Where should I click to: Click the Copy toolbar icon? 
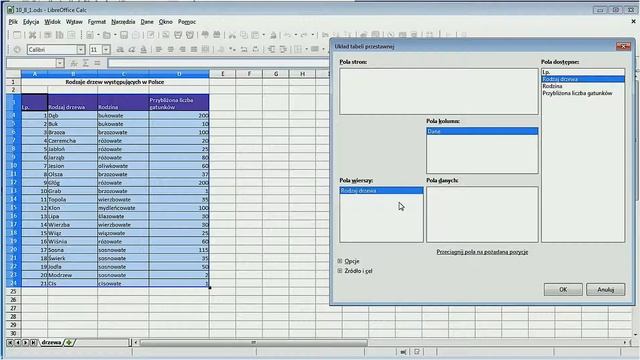point(244,36)
